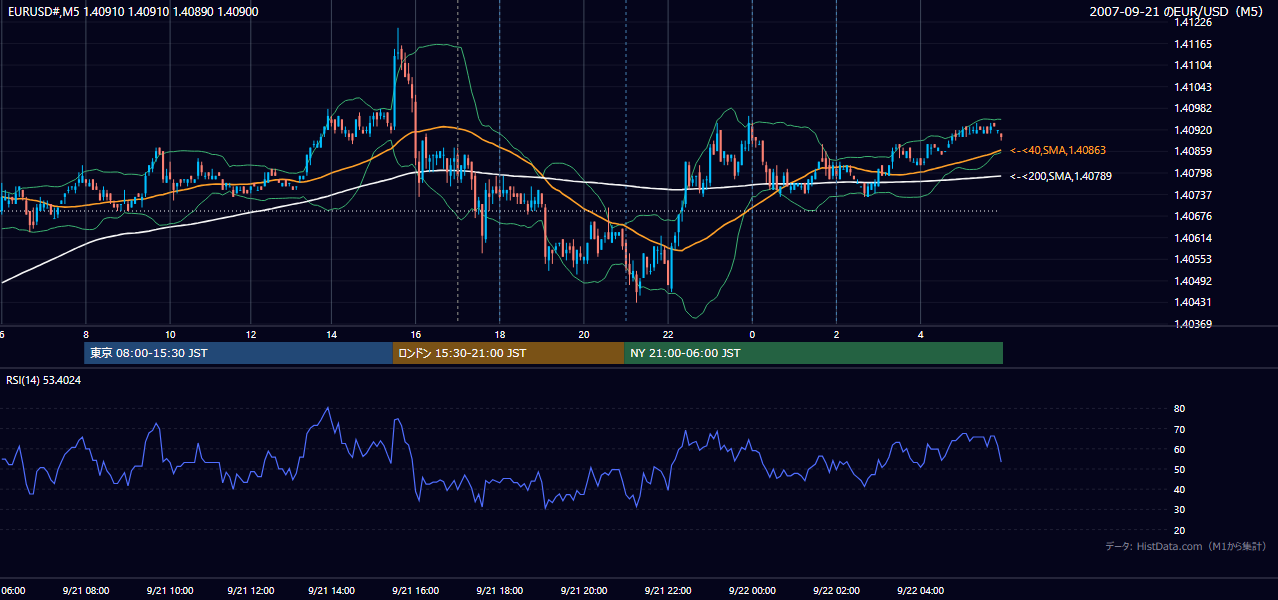Click price axis label 1.40553

click(1192, 259)
